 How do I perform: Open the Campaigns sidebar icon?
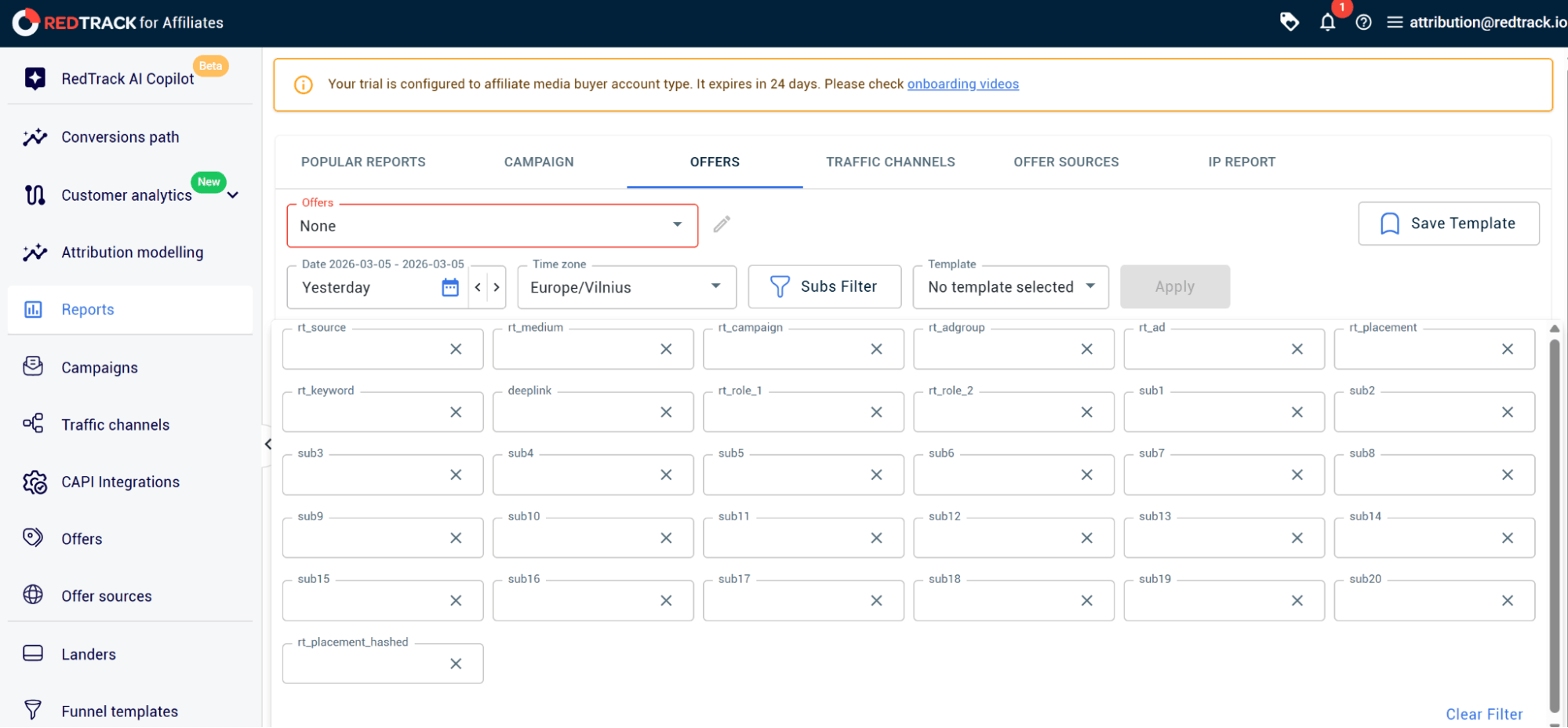(33, 366)
